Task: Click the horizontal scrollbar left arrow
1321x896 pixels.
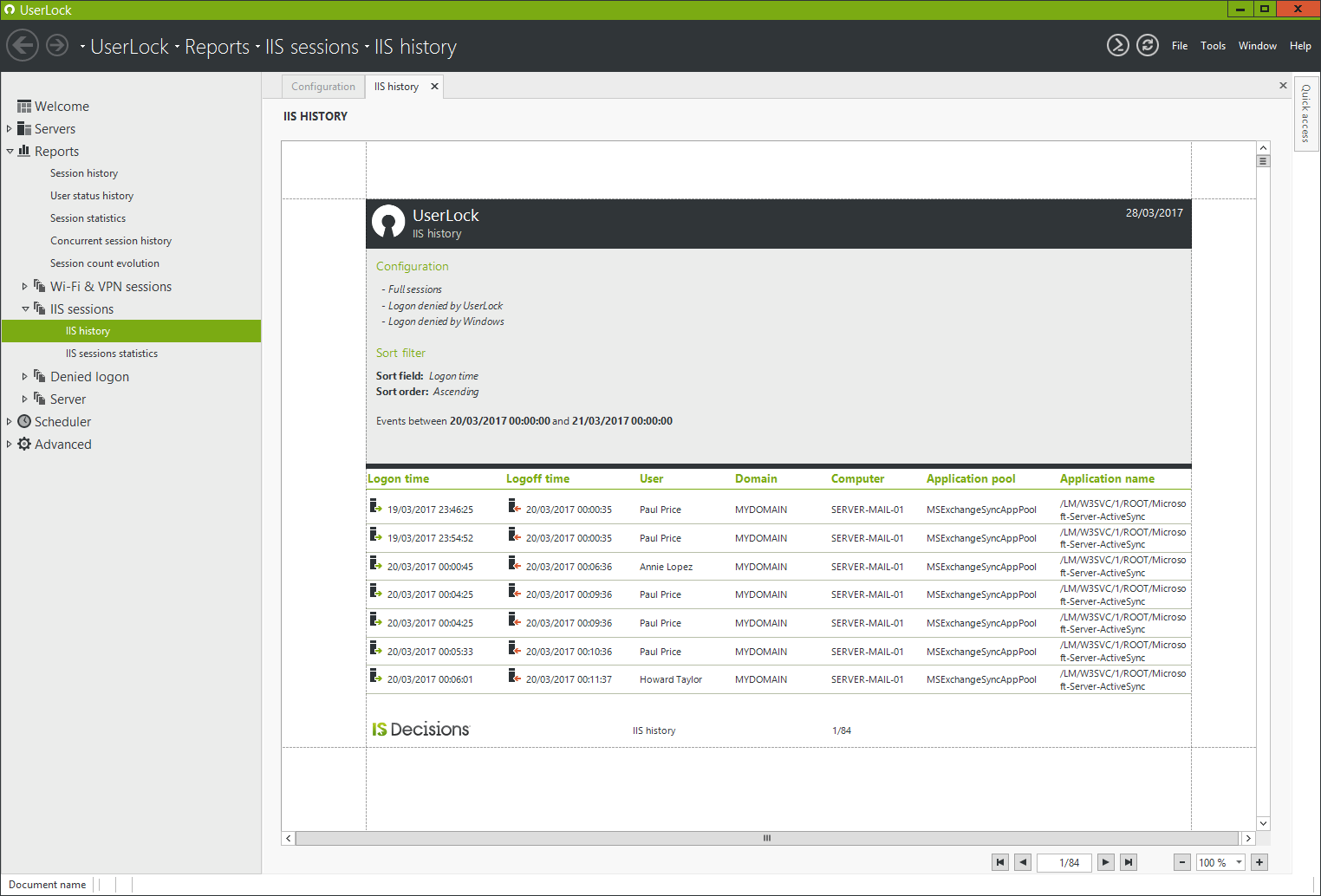Action: pyautogui.click(x=289, y=838)
